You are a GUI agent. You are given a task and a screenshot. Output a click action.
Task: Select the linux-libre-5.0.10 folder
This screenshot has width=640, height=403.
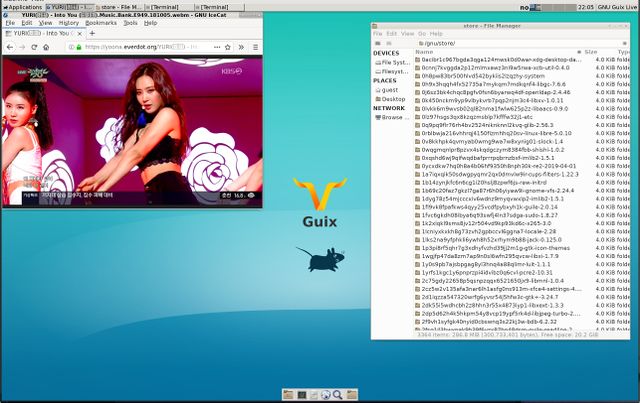point(522,133)
